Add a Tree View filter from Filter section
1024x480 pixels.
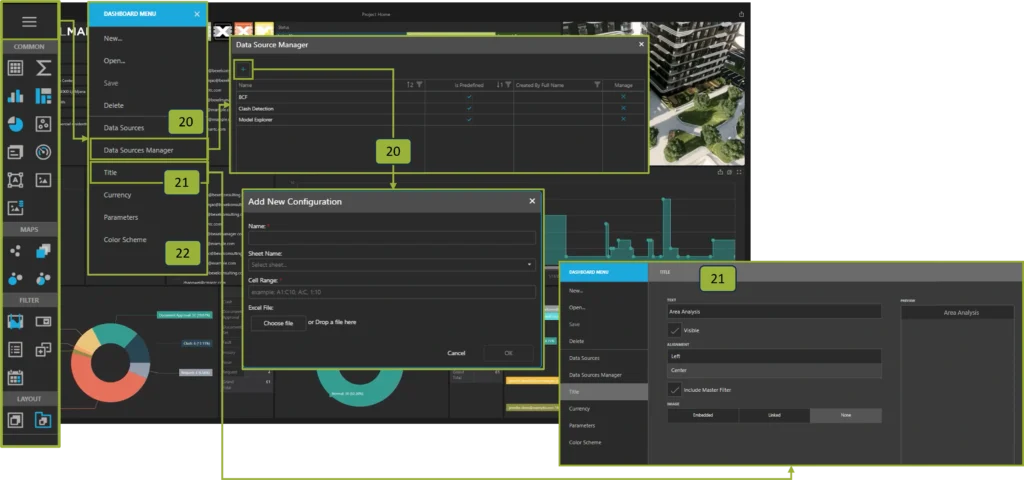[43, 349]
